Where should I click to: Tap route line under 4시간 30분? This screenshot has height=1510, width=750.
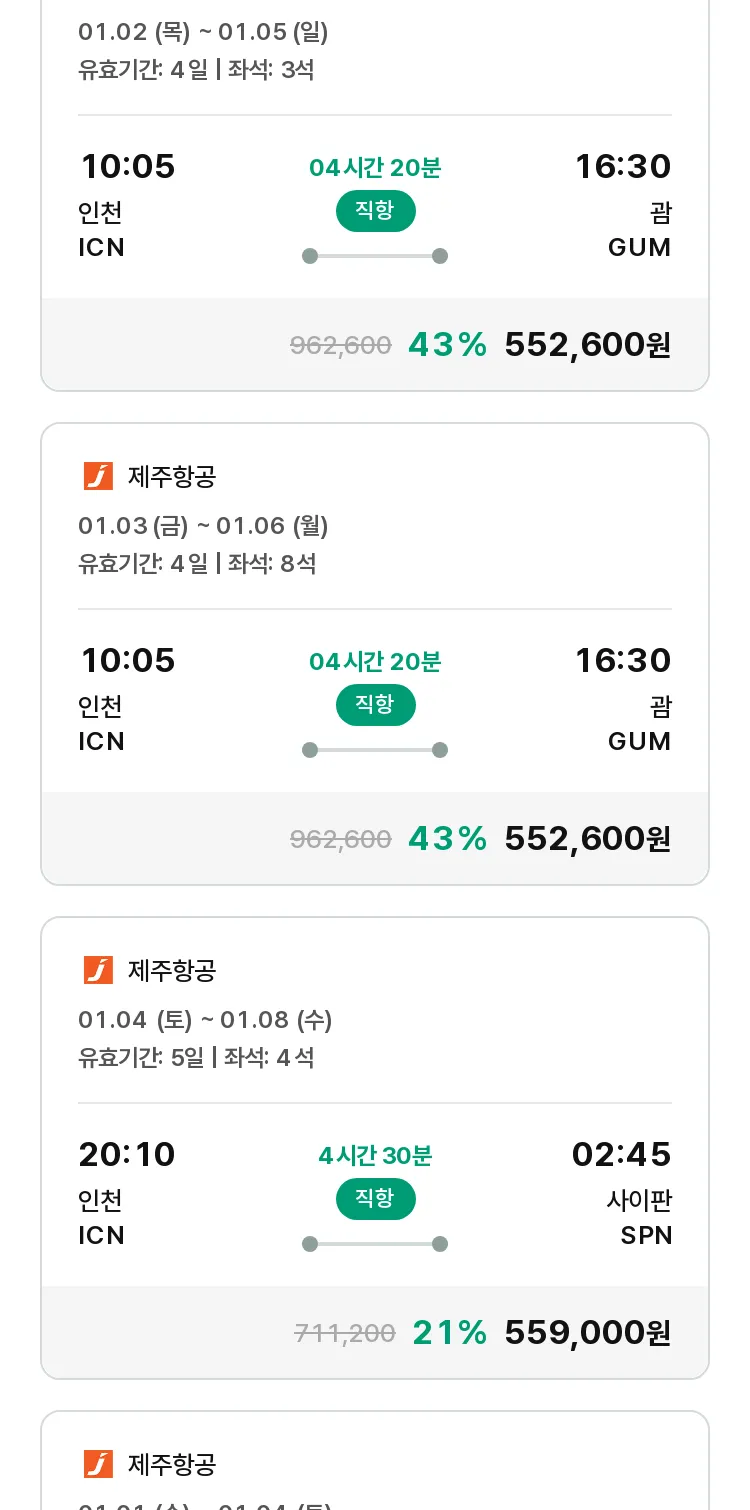click(x=375, y=1244)
